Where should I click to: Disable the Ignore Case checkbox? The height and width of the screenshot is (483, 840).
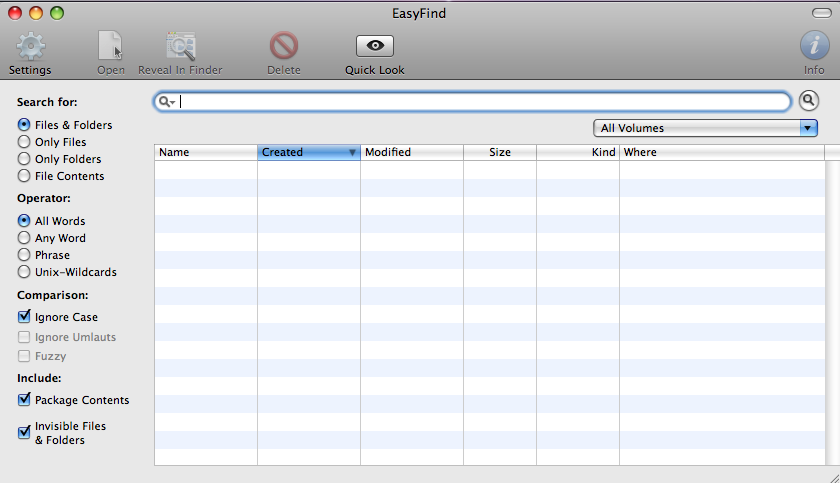[x=24, y=317]
